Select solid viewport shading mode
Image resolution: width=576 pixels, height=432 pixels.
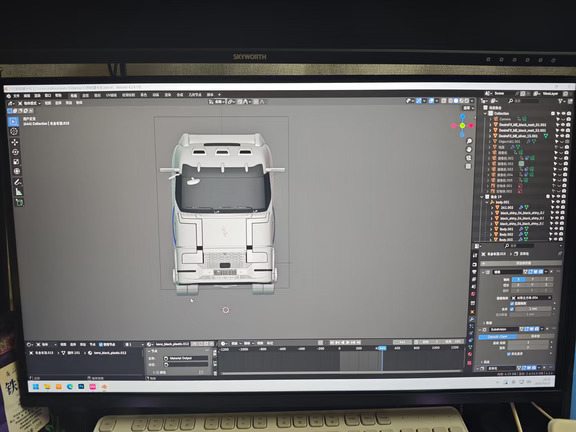(456, 101)
